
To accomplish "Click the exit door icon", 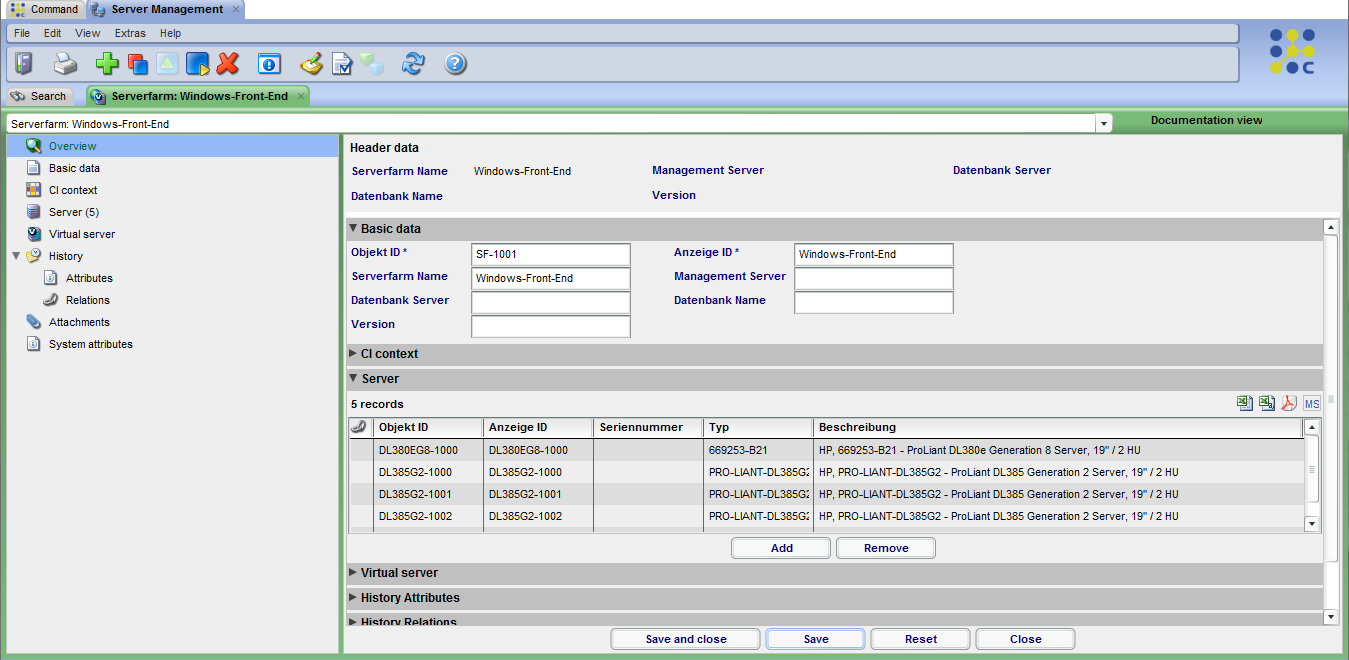I will click(x=24, y=64).
